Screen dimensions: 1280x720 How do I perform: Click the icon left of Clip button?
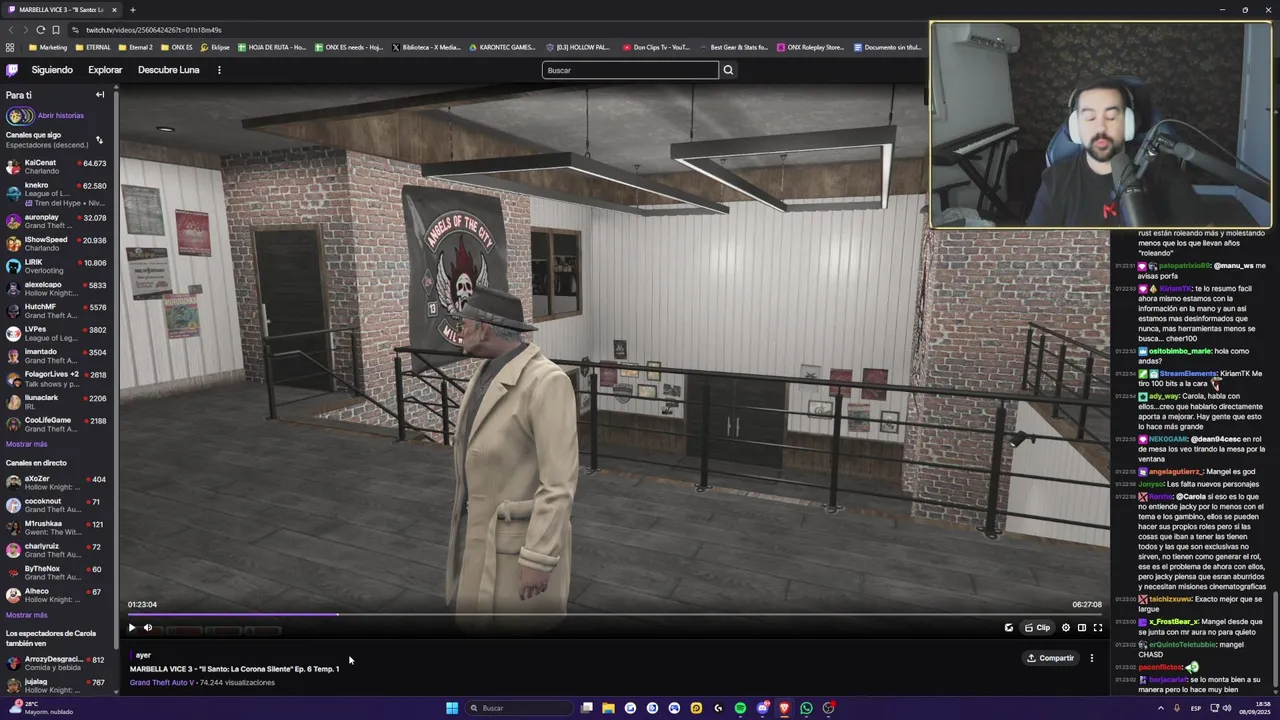point(1009,628)
